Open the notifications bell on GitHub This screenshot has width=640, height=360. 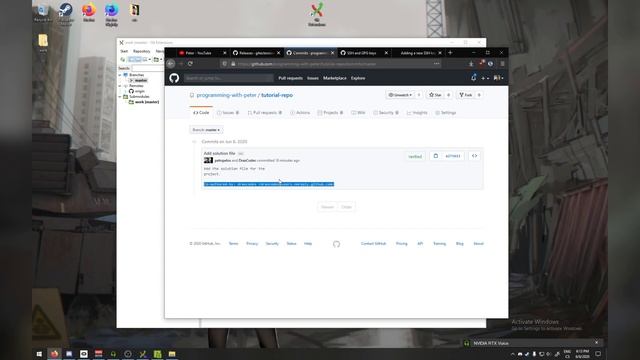pos(473,78)
